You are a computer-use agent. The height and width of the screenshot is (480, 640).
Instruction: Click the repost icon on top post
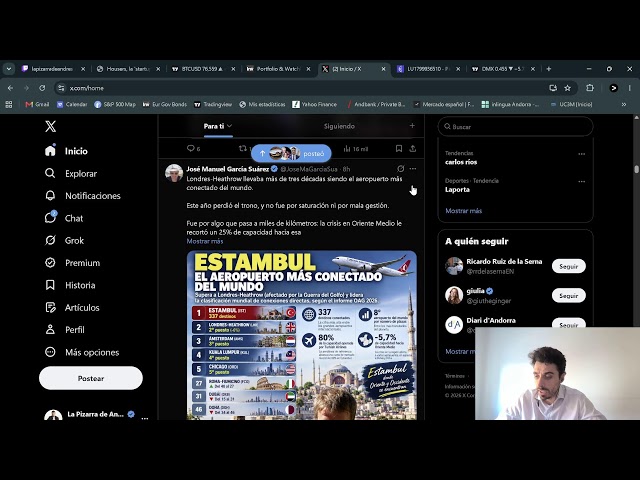(243, 149)
